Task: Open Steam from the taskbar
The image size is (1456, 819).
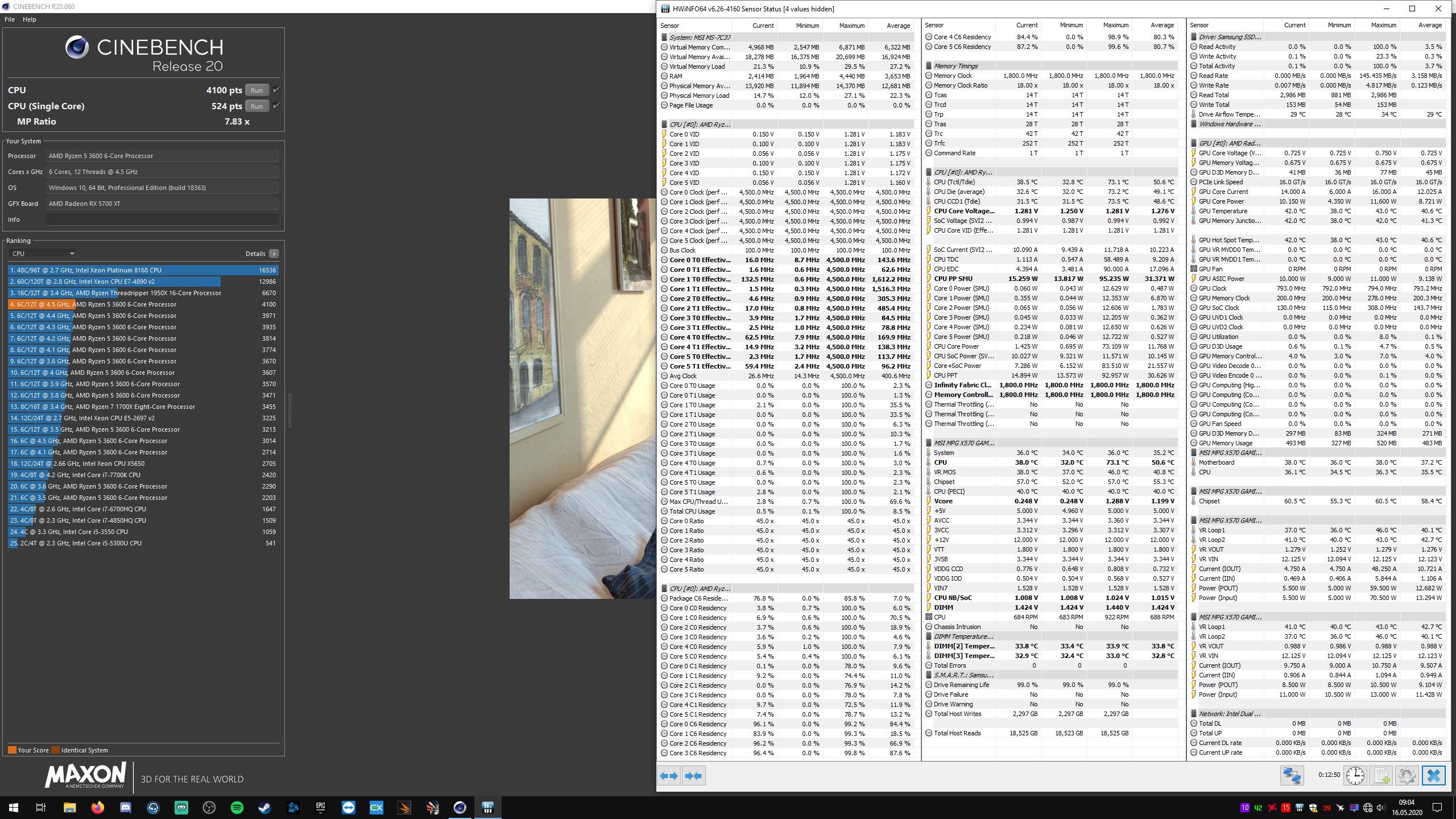Action: pyautogui.click(x=265, y=808)
